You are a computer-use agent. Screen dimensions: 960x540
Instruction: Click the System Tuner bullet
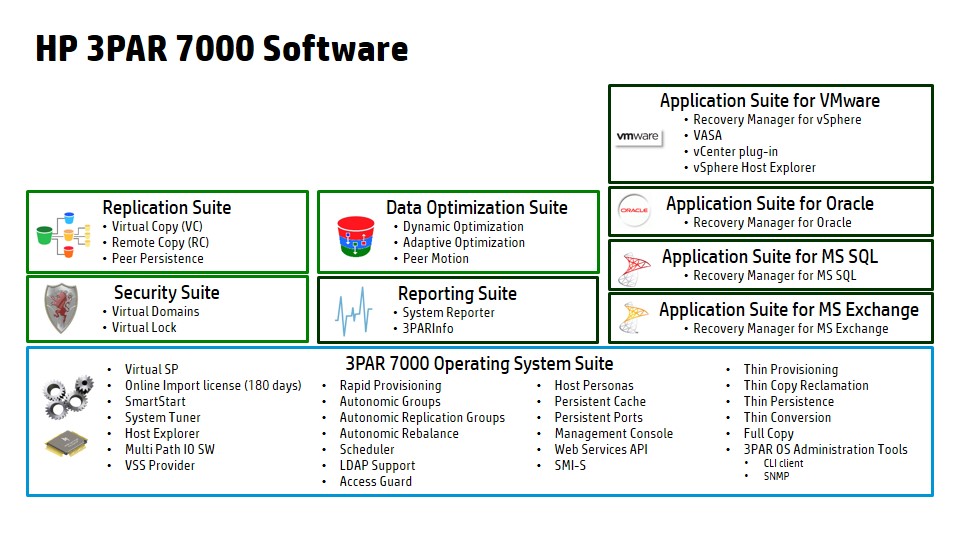[x=162, y=418]
